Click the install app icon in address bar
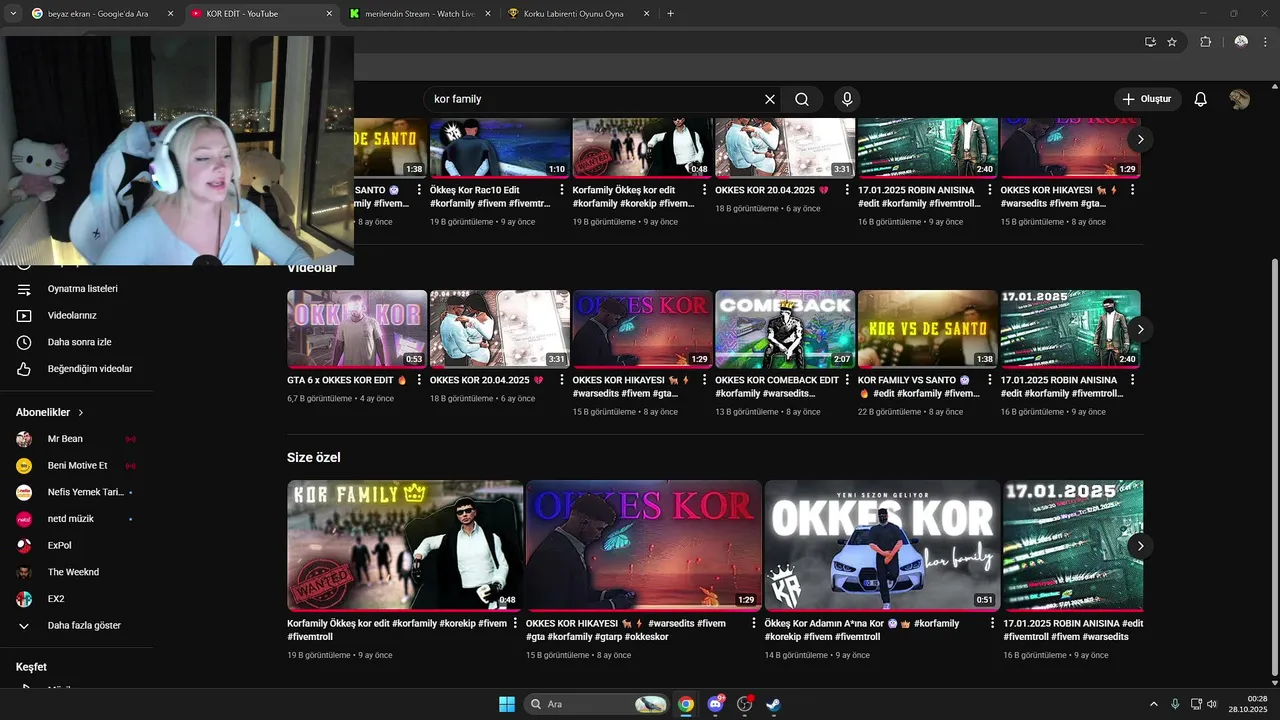1280x720 pixels. (x=1150, y=42)
